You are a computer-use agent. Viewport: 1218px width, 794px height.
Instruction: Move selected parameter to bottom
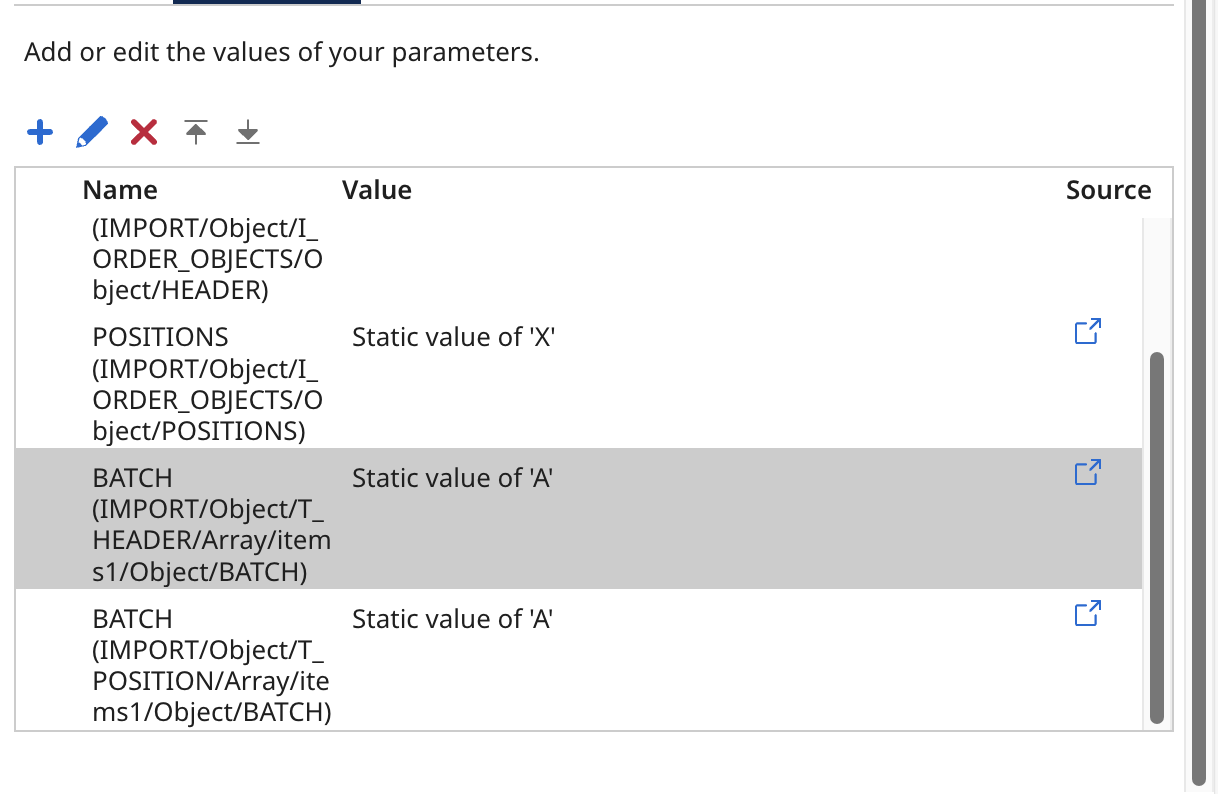[248, 132]
